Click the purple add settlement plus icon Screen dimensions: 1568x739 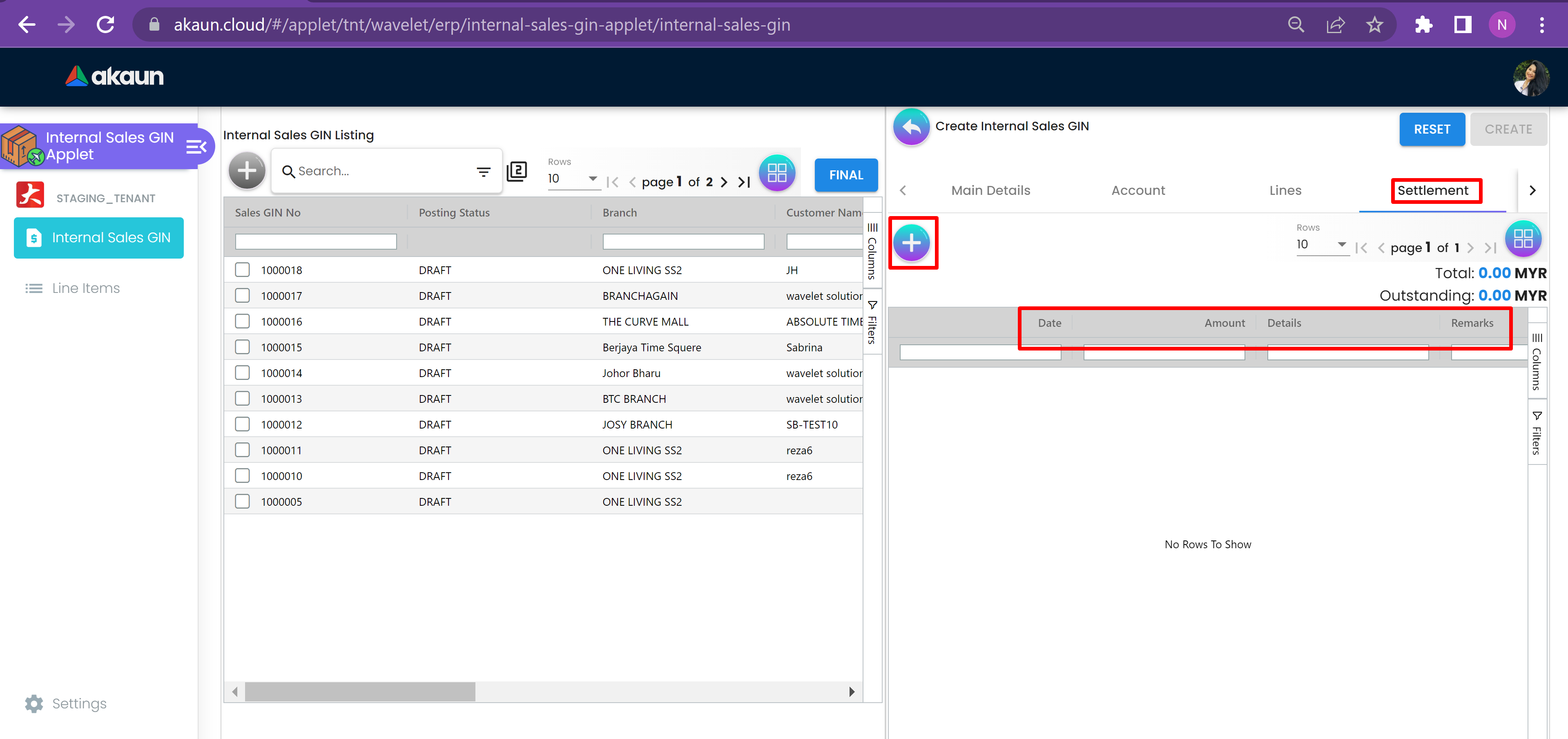point(911,243)
